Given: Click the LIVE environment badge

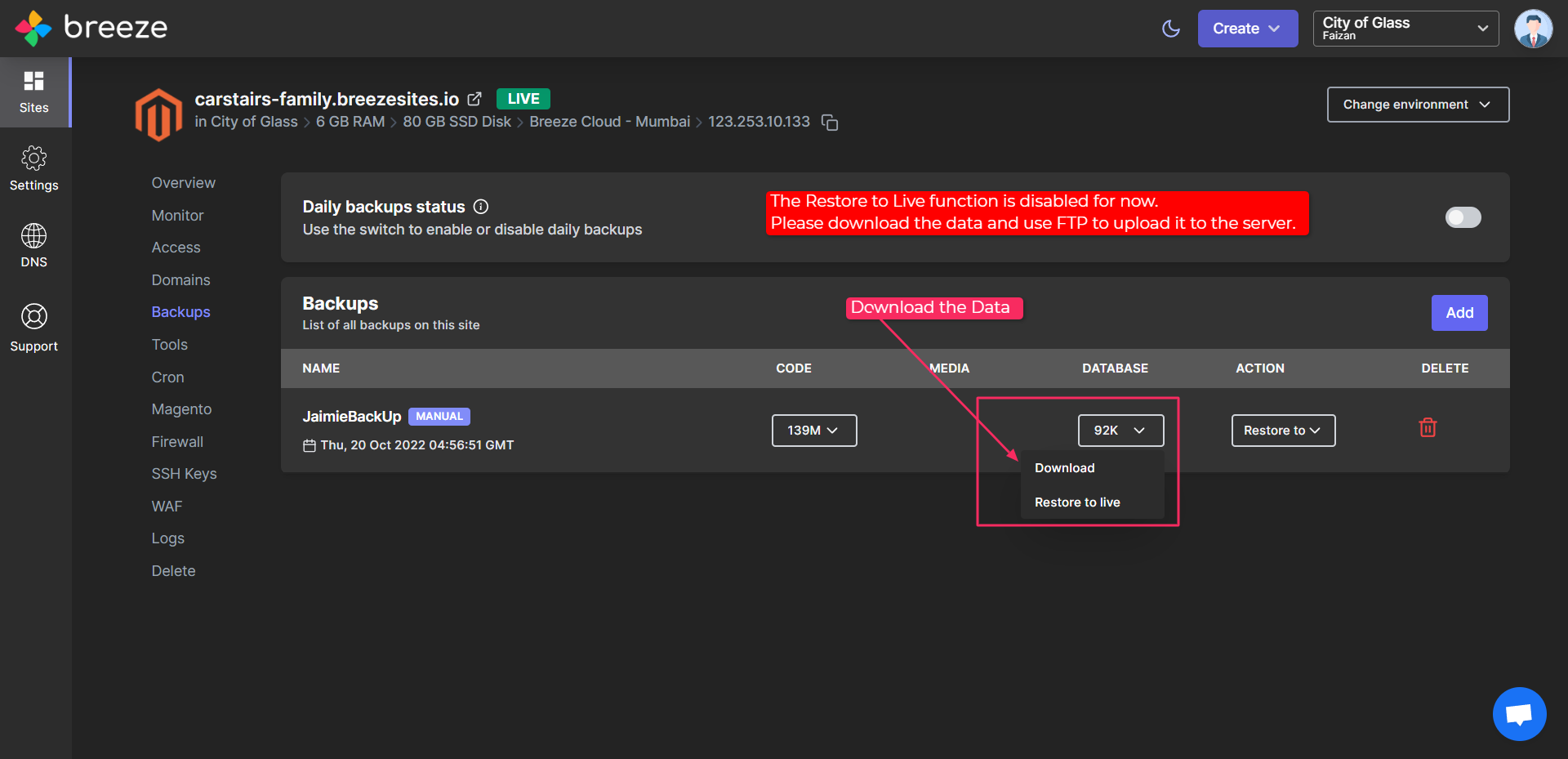Looking at the screenshot, I should (523, 99).
